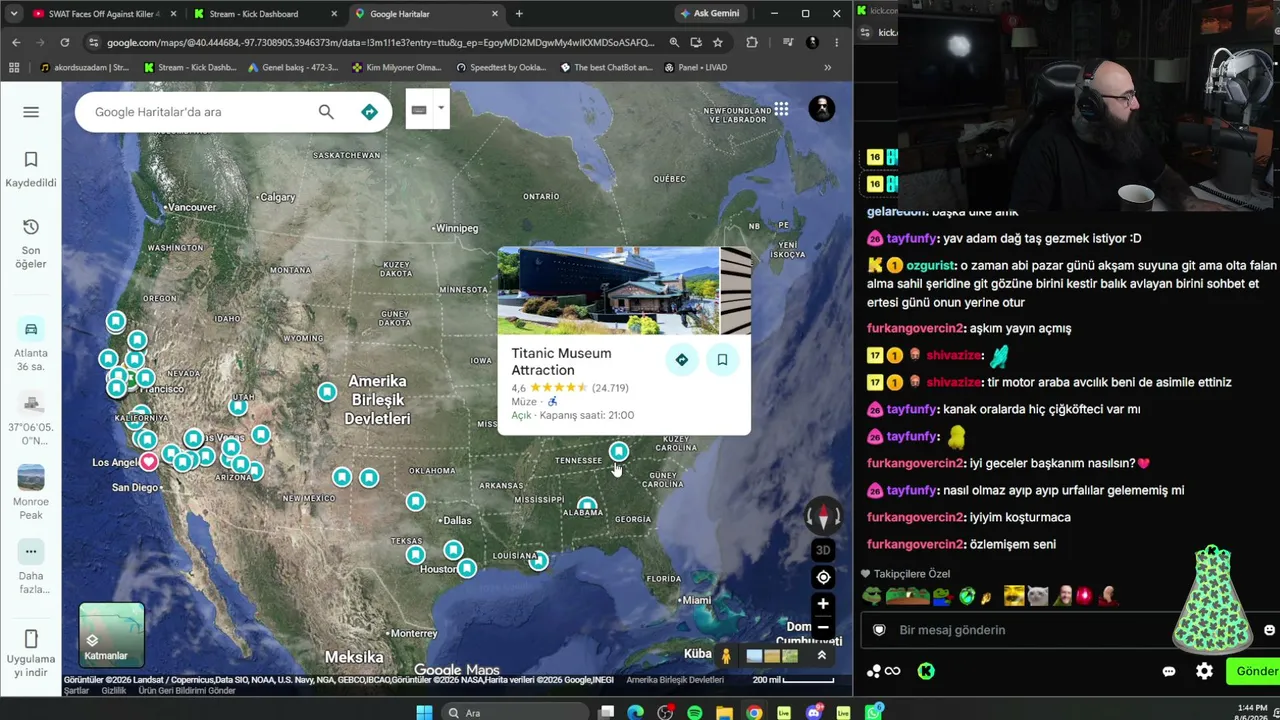The height and width of the screenshot is (720, 1280).
Task: Open the Atlanta 36 sa. route shortcut
Action: click(x=31, y=345)
